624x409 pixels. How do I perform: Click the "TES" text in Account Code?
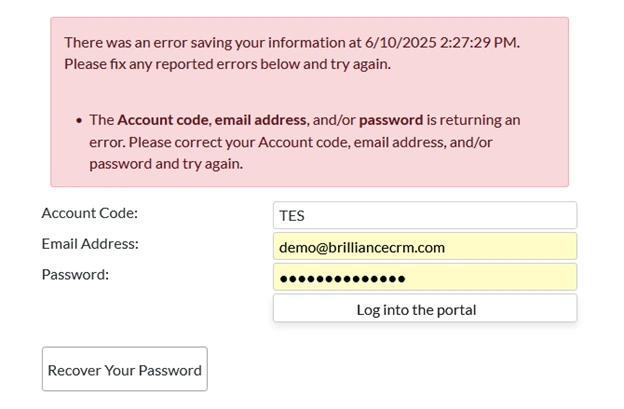(x=292, y=216)
